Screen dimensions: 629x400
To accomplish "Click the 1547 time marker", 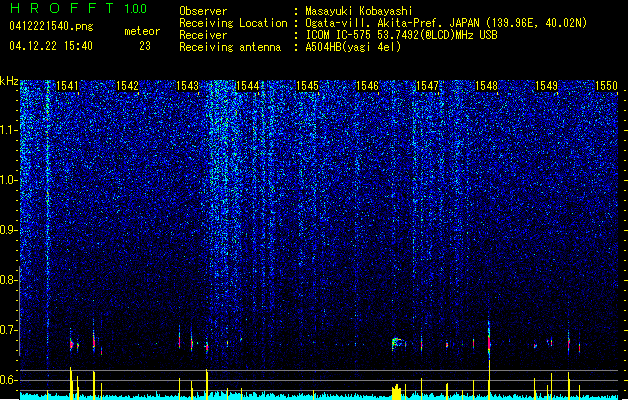I will click(x=427, y=86).
